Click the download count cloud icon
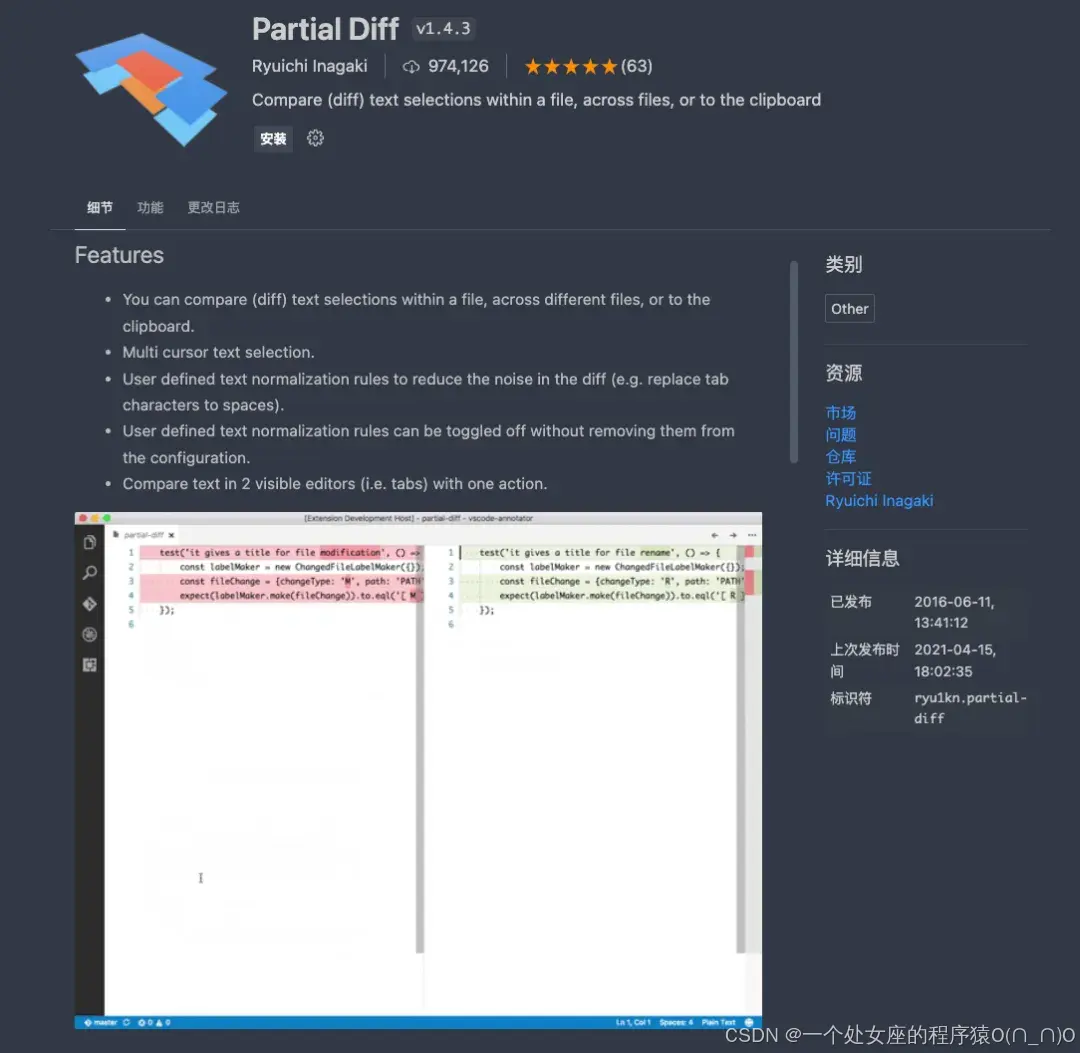The image size is (1080, 1053). coord(411,67)
